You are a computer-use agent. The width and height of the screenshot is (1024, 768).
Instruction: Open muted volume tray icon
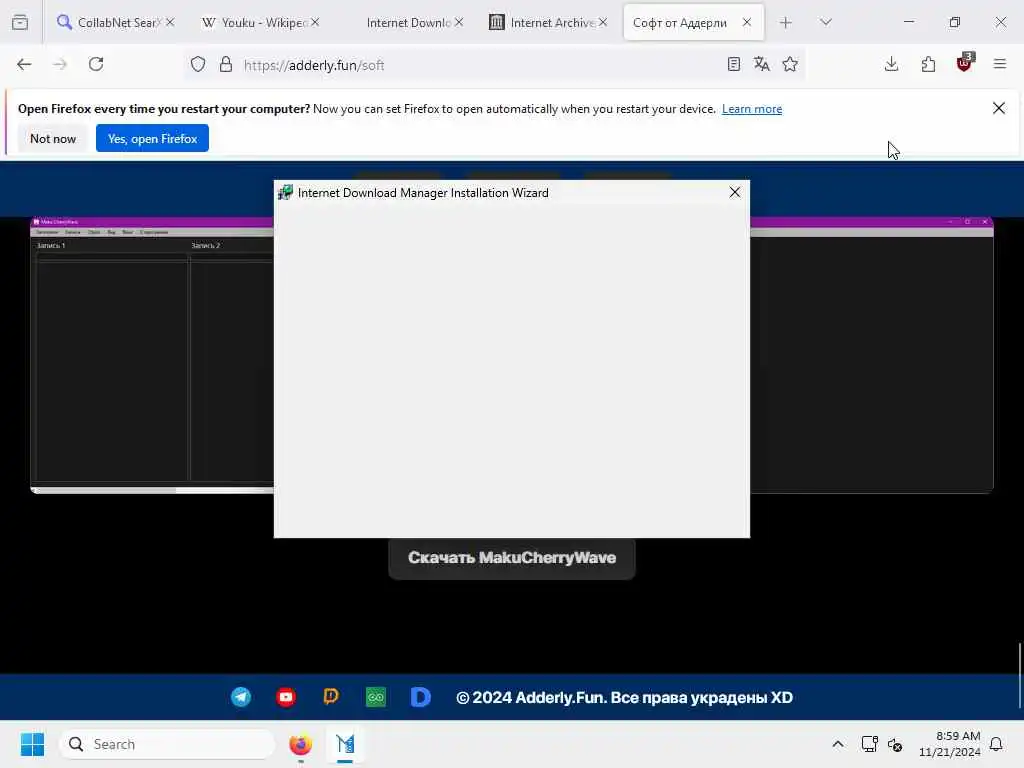[x=895, y=744]
